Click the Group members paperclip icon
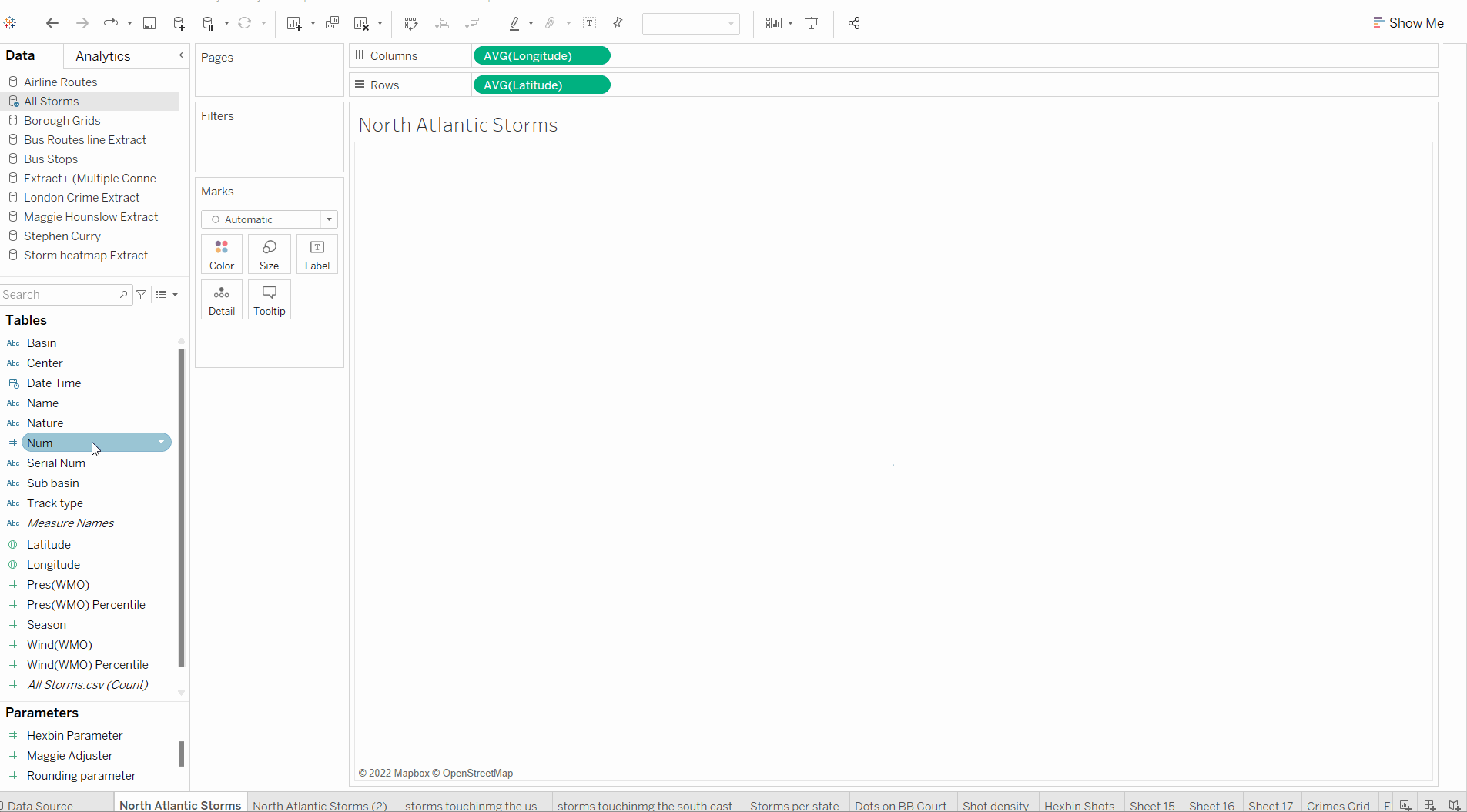 (550, 23)
